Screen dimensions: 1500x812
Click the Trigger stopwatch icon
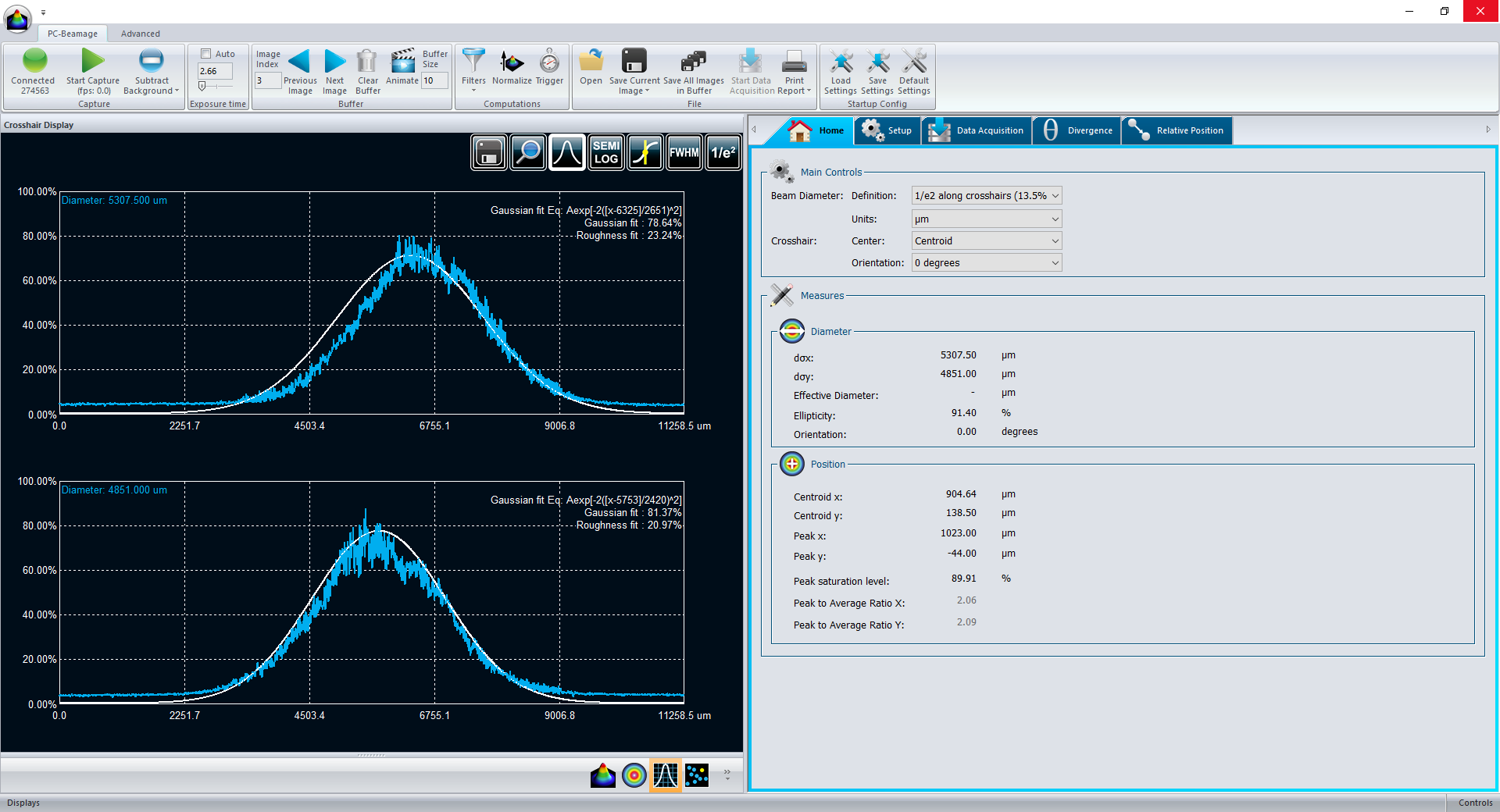pos(549,61)
